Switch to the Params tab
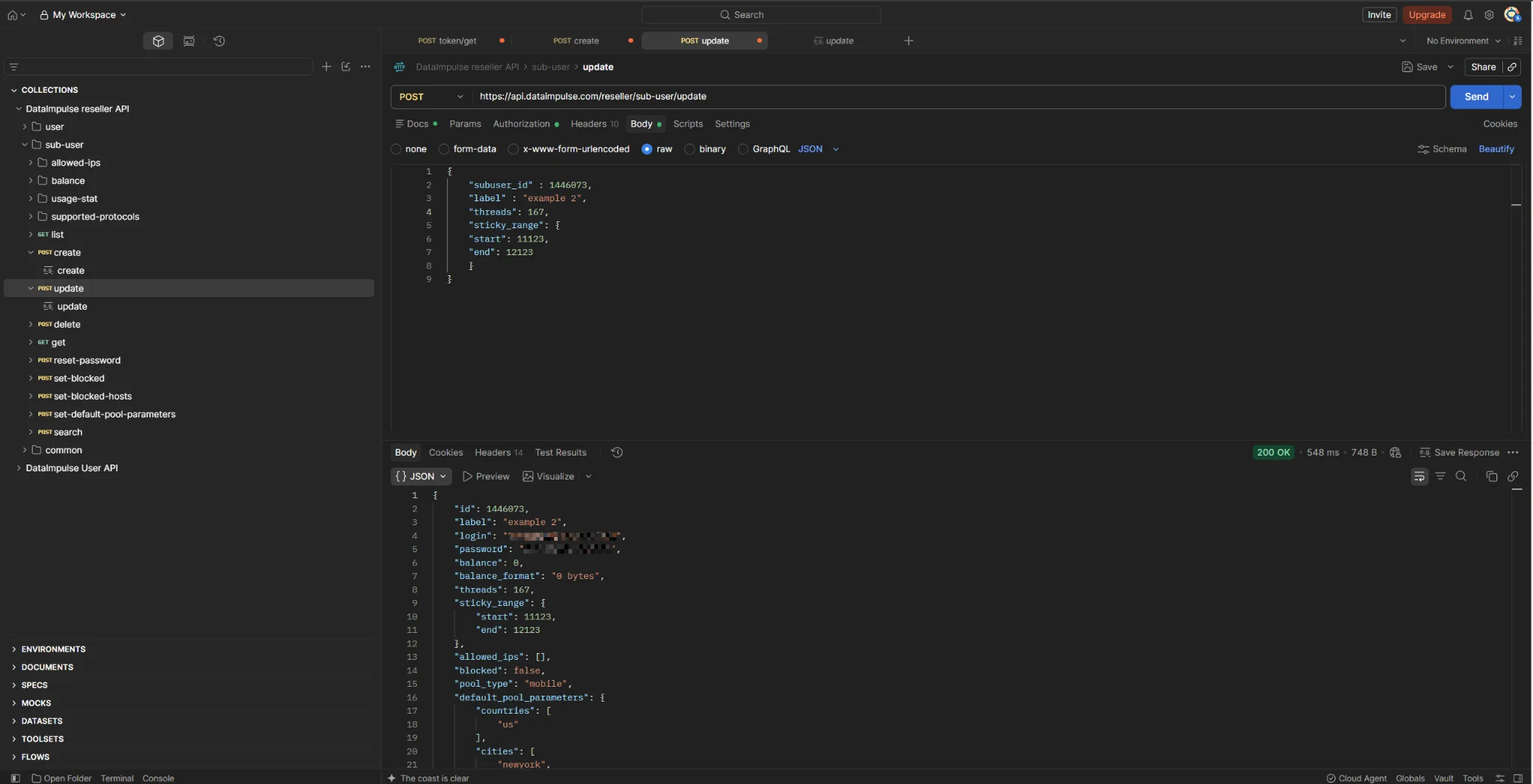 pyautogui.click(x=465, y=124)
